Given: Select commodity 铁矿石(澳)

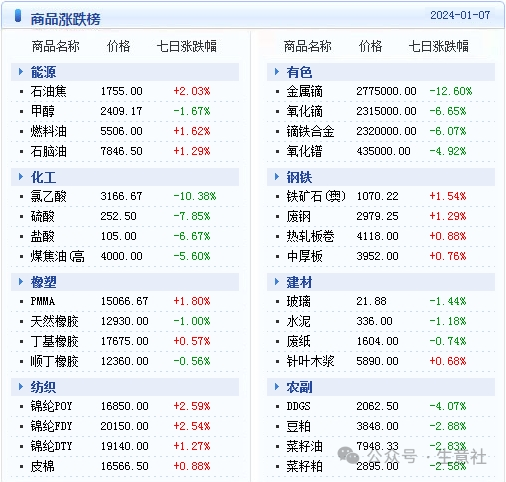Looking at the screenshot, I should 316,196.
